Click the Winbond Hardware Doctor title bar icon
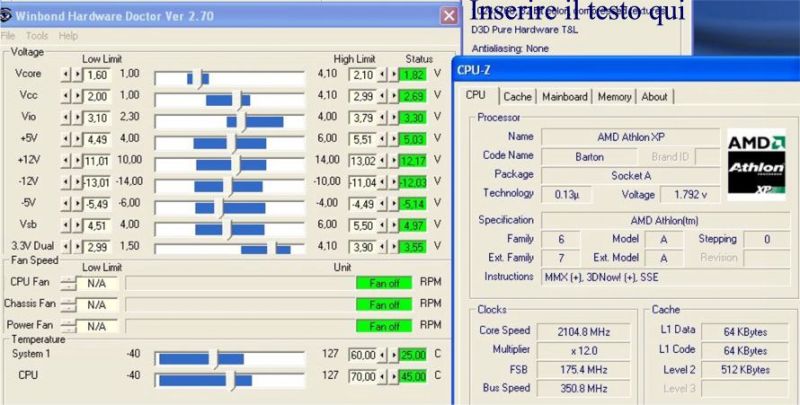 pyautogui.click(x=5, y=15)
